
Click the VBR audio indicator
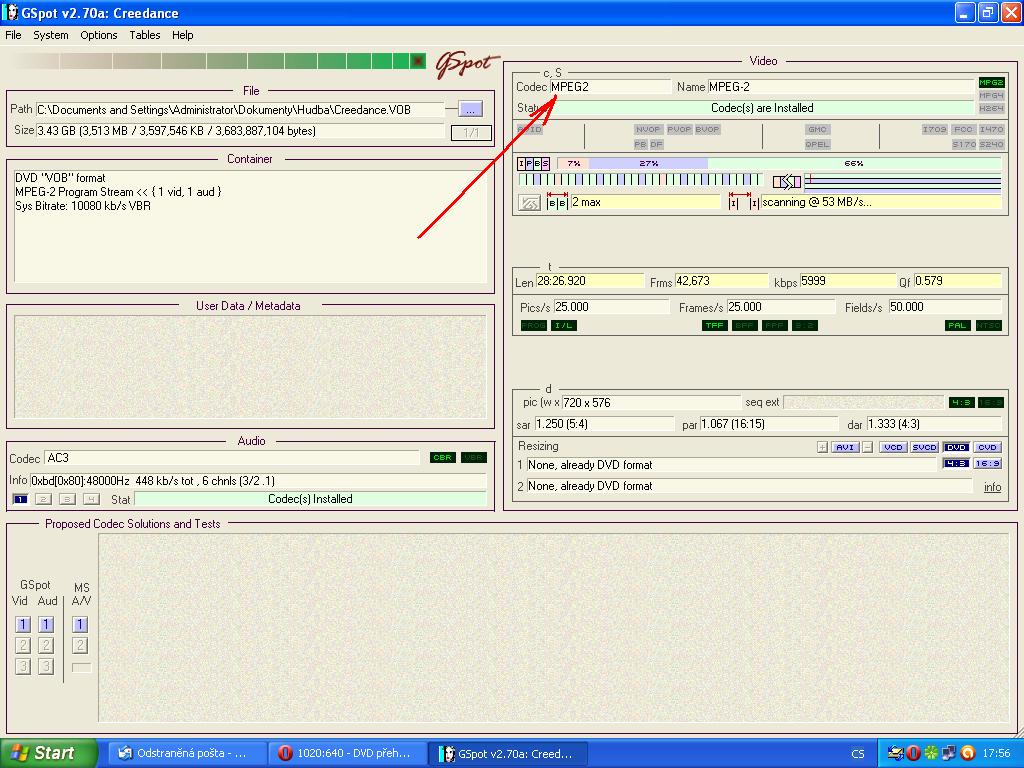tap(473, 457)
